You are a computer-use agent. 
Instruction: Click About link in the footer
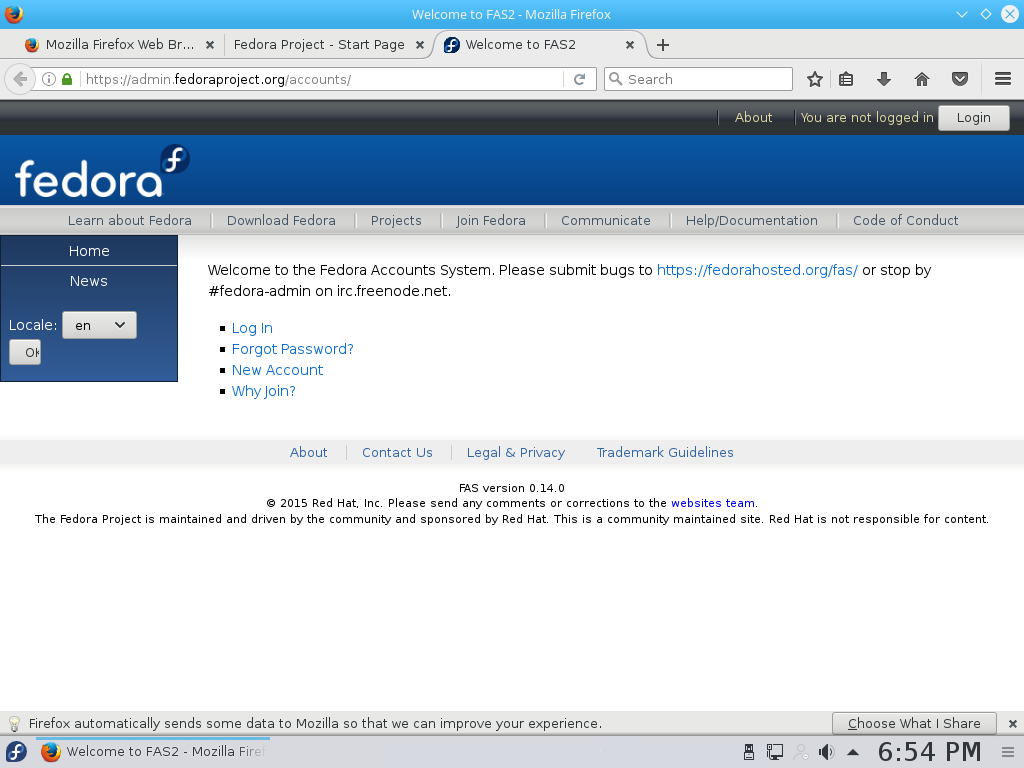click(x=308, y=453)
